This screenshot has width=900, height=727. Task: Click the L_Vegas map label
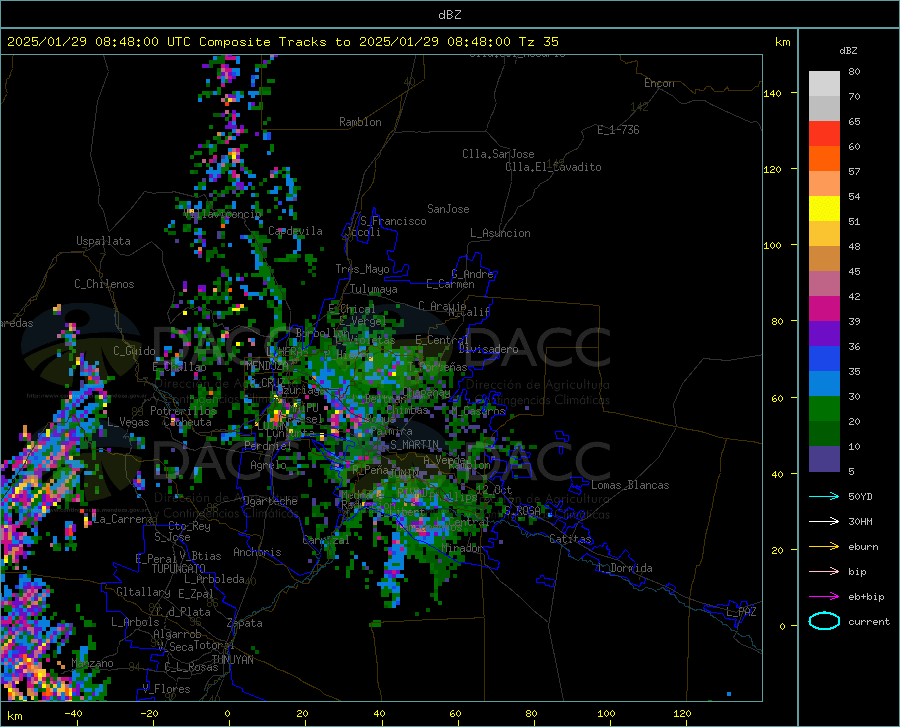[x=128, y=422]
